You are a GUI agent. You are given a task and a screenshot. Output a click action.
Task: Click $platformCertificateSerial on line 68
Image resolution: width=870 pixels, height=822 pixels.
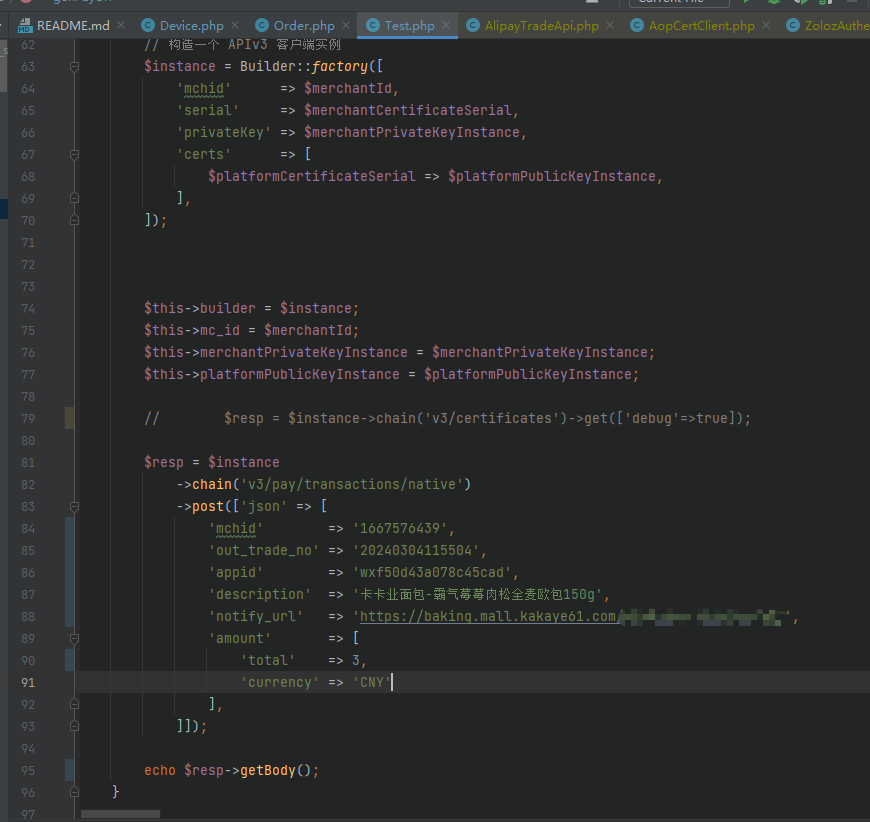coord(311,176)
